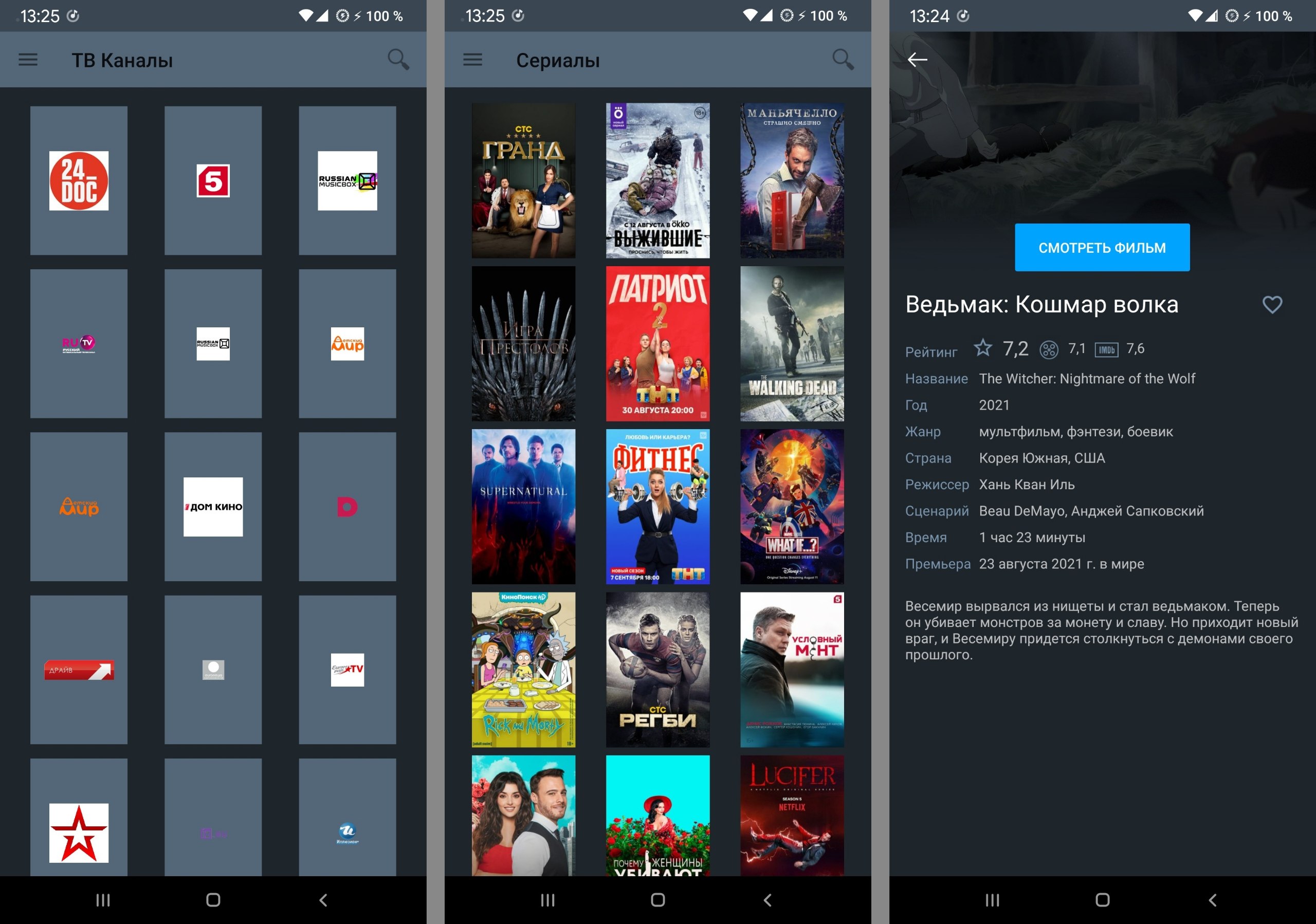This screenshot has width=1316, height=924.
Task: Open the Регби series poster
Action: point(657,670)
